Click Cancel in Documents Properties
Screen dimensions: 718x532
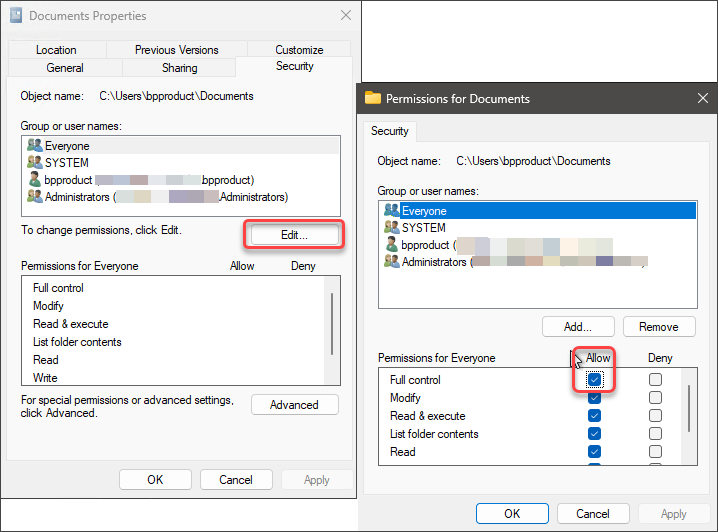[236, 479]
